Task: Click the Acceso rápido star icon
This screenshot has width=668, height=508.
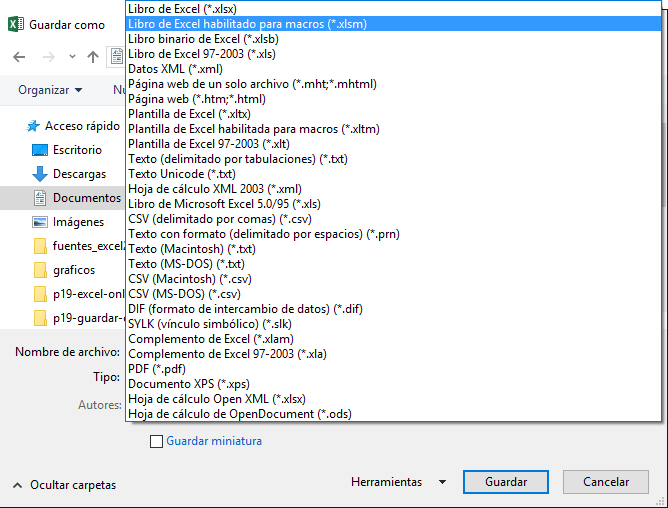Action: click(33, 126)
